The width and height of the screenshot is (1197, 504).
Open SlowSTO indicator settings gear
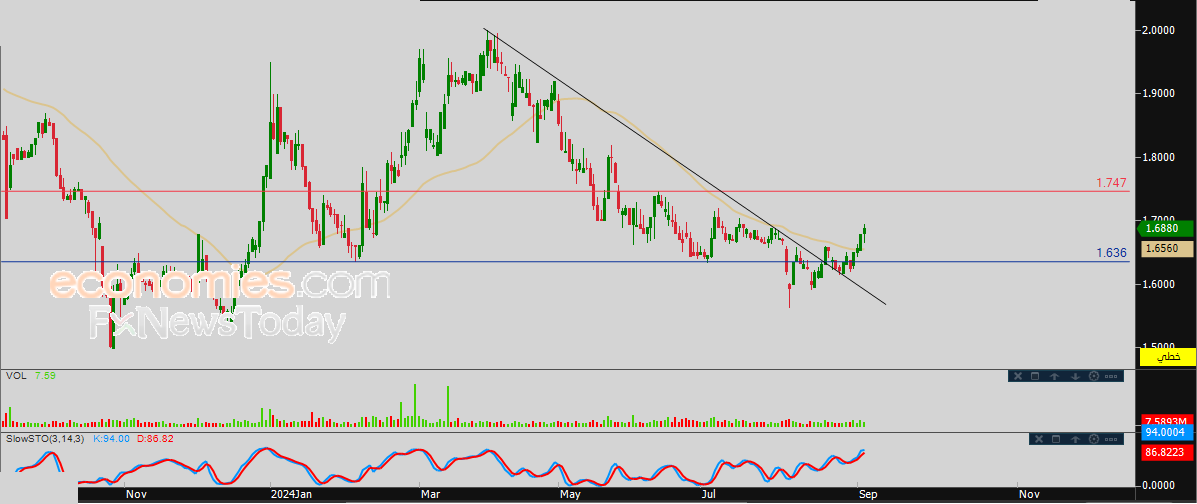click(1094, 439)
